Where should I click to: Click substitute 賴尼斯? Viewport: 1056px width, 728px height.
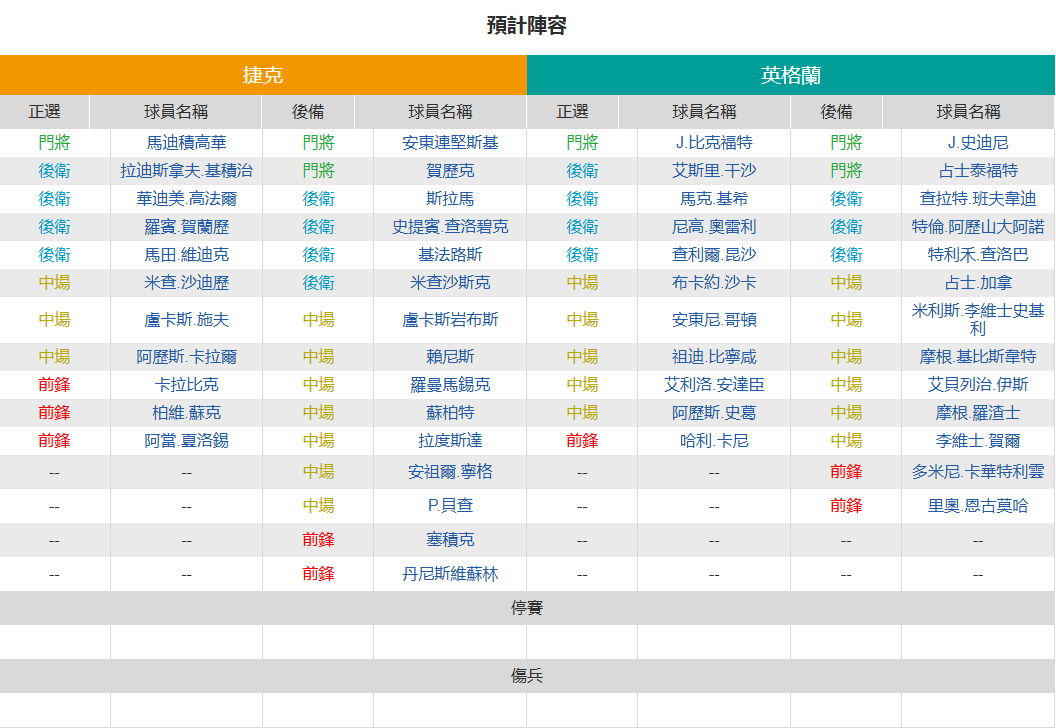(x=451, y=357)
